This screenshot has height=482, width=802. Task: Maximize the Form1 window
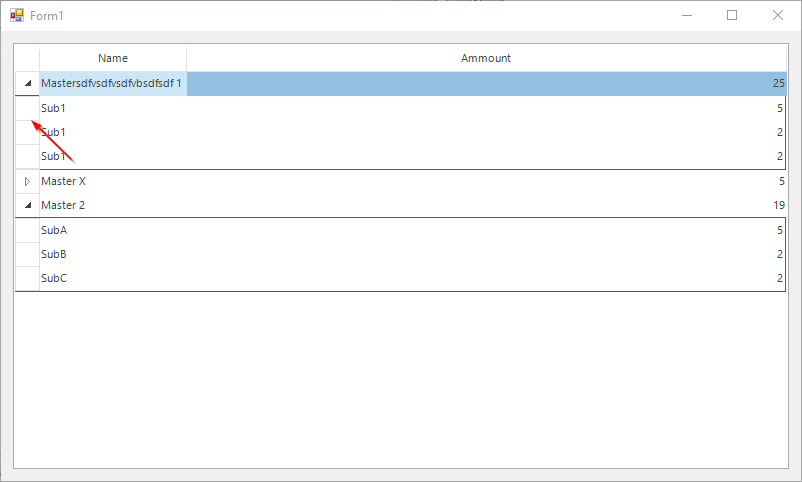pos(732,15)
